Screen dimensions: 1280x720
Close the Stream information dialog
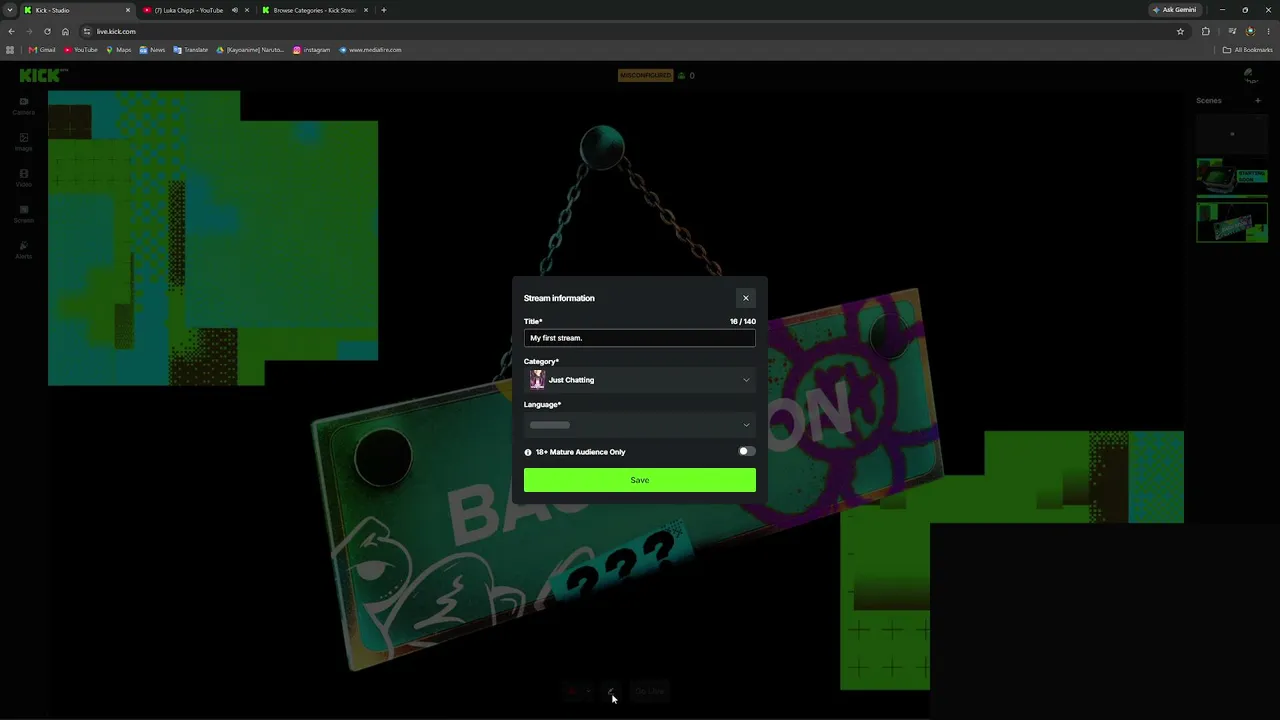point(745,298)
